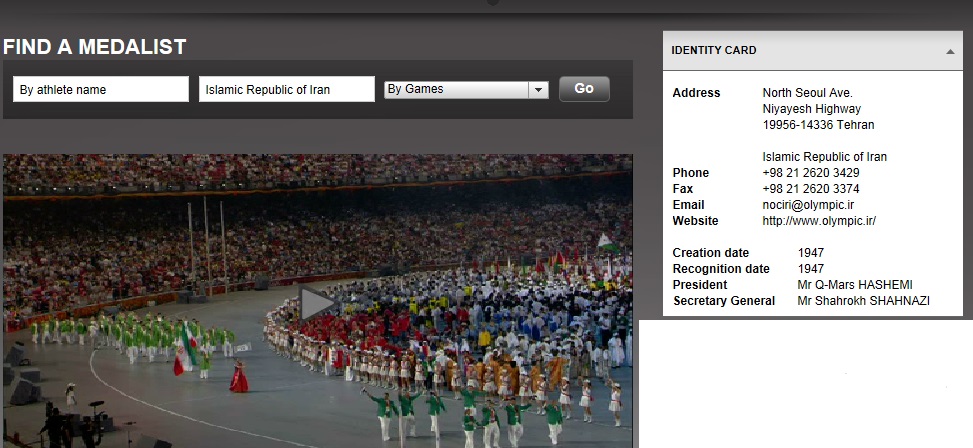Screen dimensions: 973x448
Task: Click the 'Islamic Republic of Iran' country field
Action: click(x=287, y=89)
